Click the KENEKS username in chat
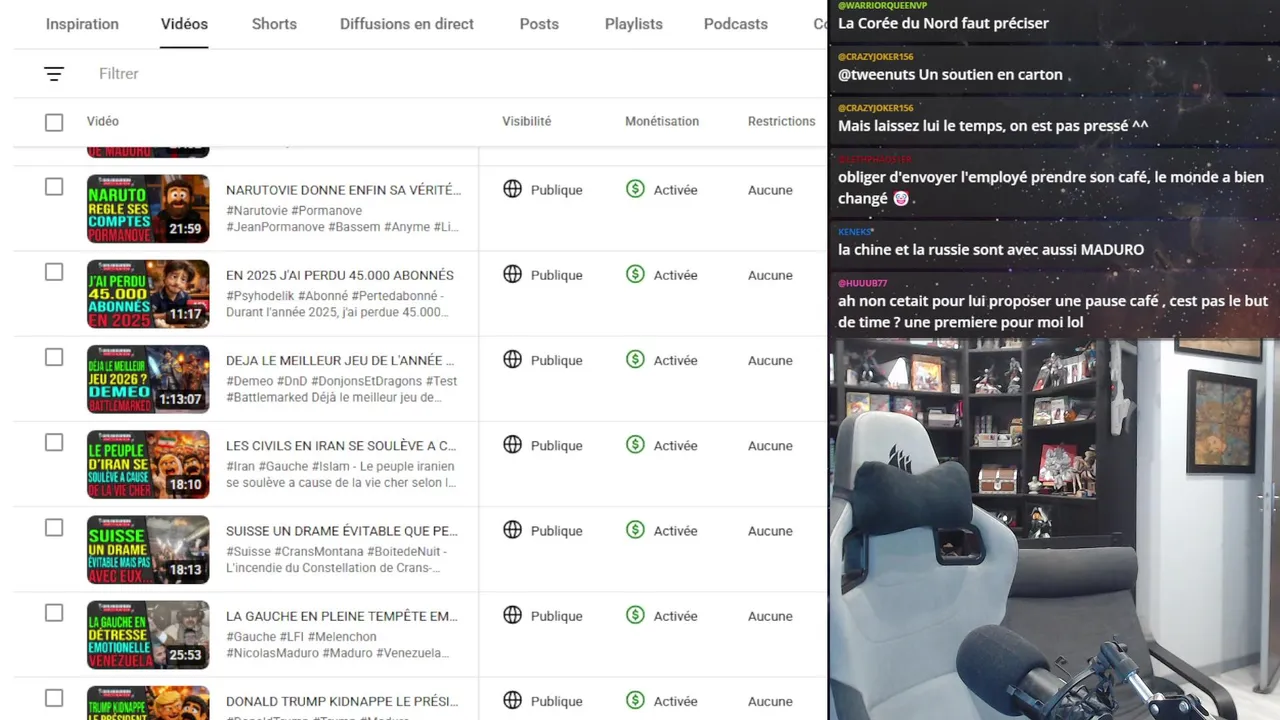Image resolution: width=1280 pixels, height=720 pixels. tap(856, 232)
